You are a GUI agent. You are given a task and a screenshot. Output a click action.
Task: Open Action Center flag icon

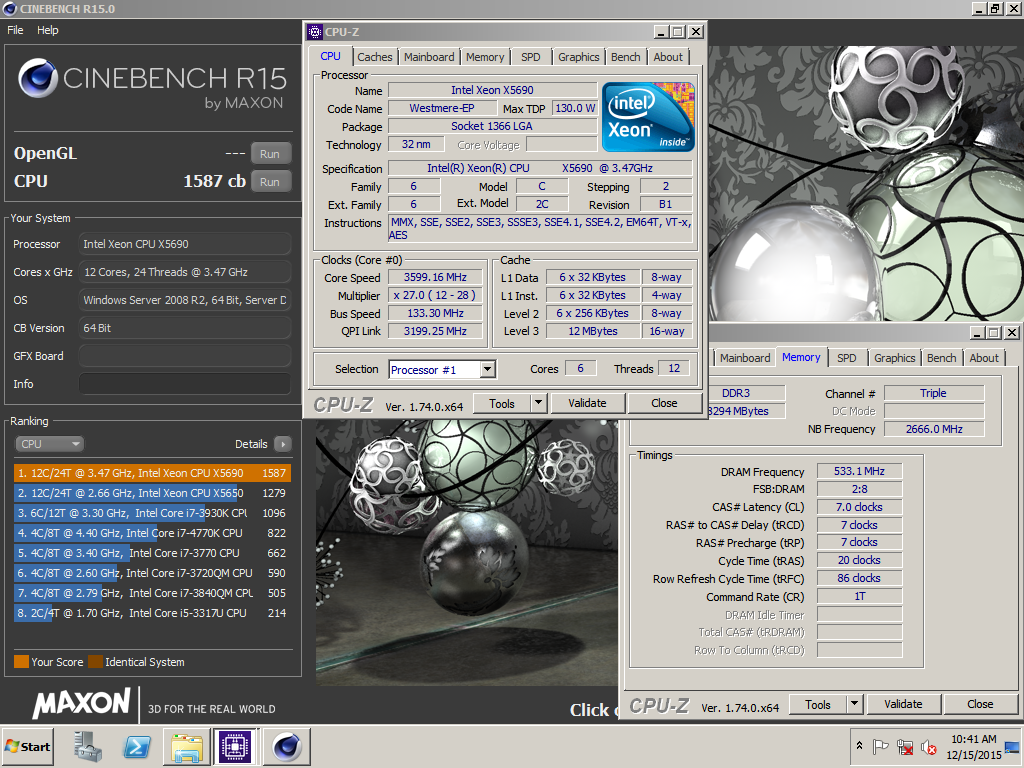pyautogui.click(x=880, y=746)
